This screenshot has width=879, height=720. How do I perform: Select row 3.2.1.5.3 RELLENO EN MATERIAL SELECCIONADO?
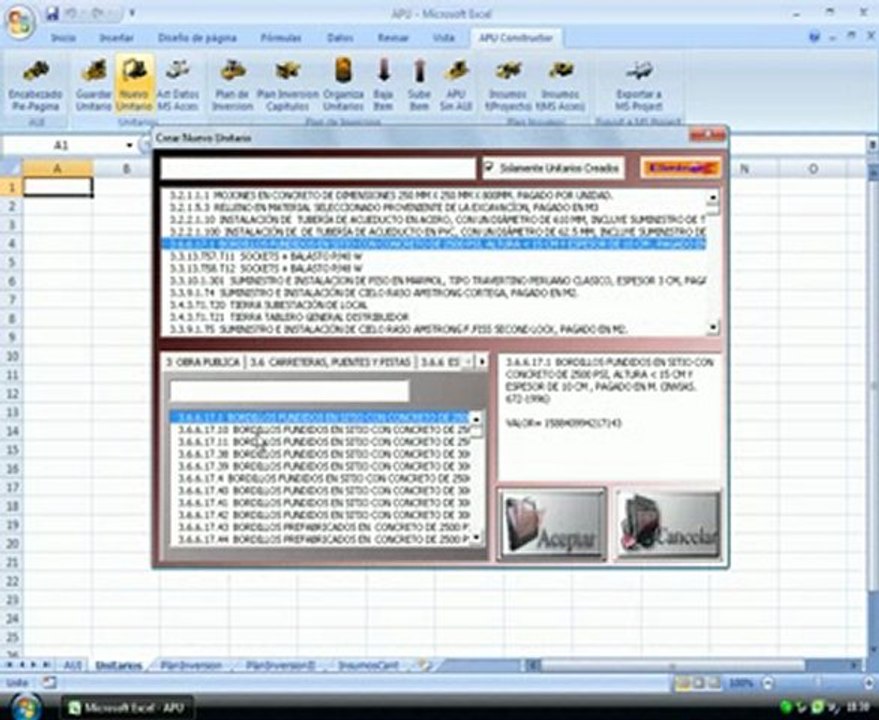tap(433, 207)
